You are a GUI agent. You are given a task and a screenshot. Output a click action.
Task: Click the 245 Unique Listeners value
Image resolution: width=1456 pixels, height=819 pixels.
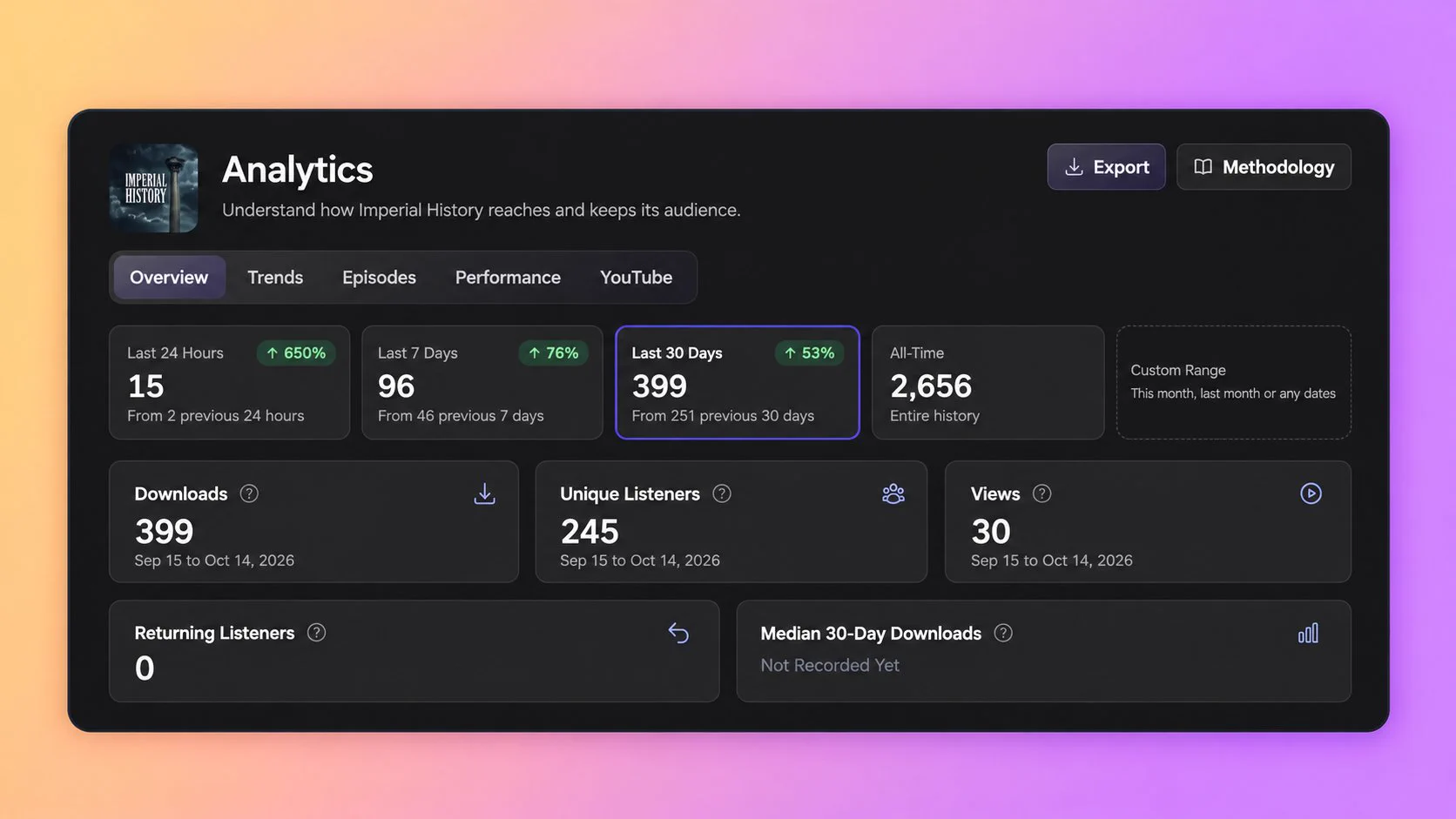point(590,531)
